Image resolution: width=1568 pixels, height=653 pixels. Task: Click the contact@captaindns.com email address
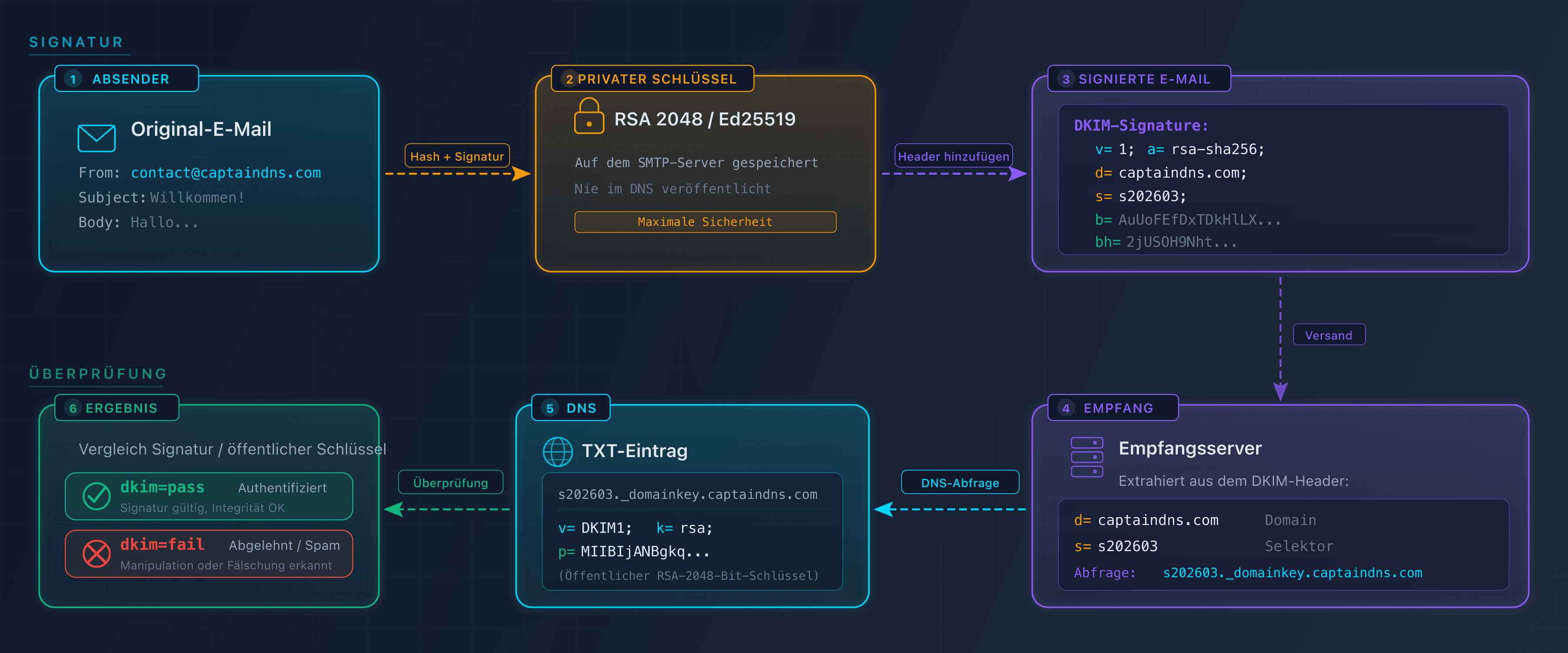point(226,173)
